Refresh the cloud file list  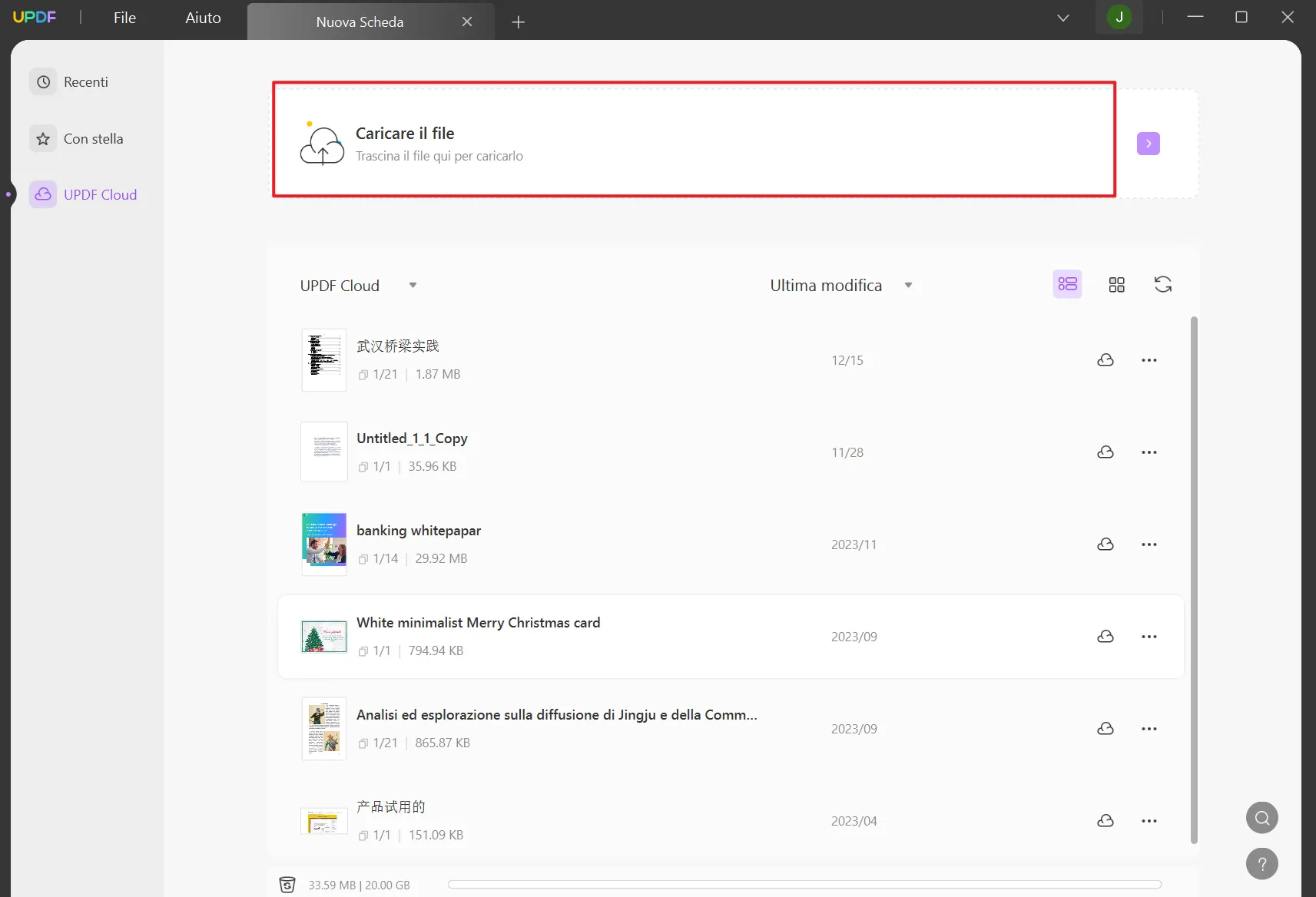(x=1162, y=285)
